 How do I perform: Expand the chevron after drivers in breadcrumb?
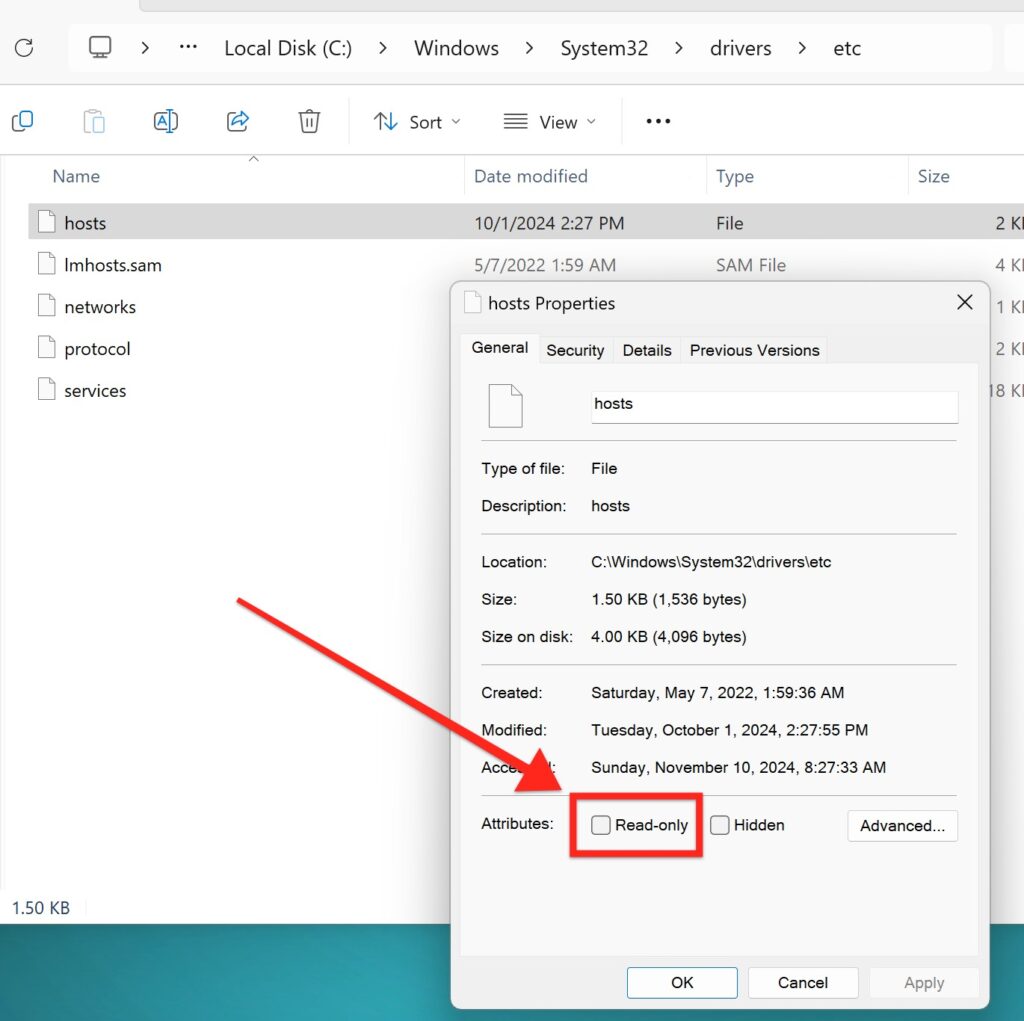tap(802, 48)
